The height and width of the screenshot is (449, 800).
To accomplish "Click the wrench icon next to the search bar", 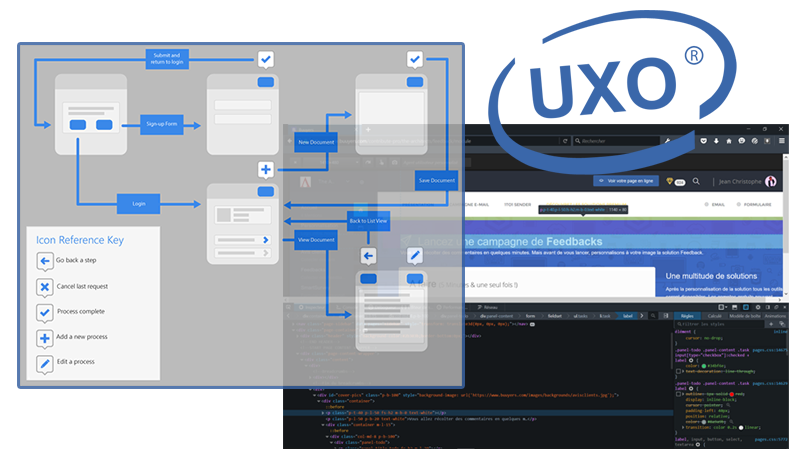I will coord(667,141).
